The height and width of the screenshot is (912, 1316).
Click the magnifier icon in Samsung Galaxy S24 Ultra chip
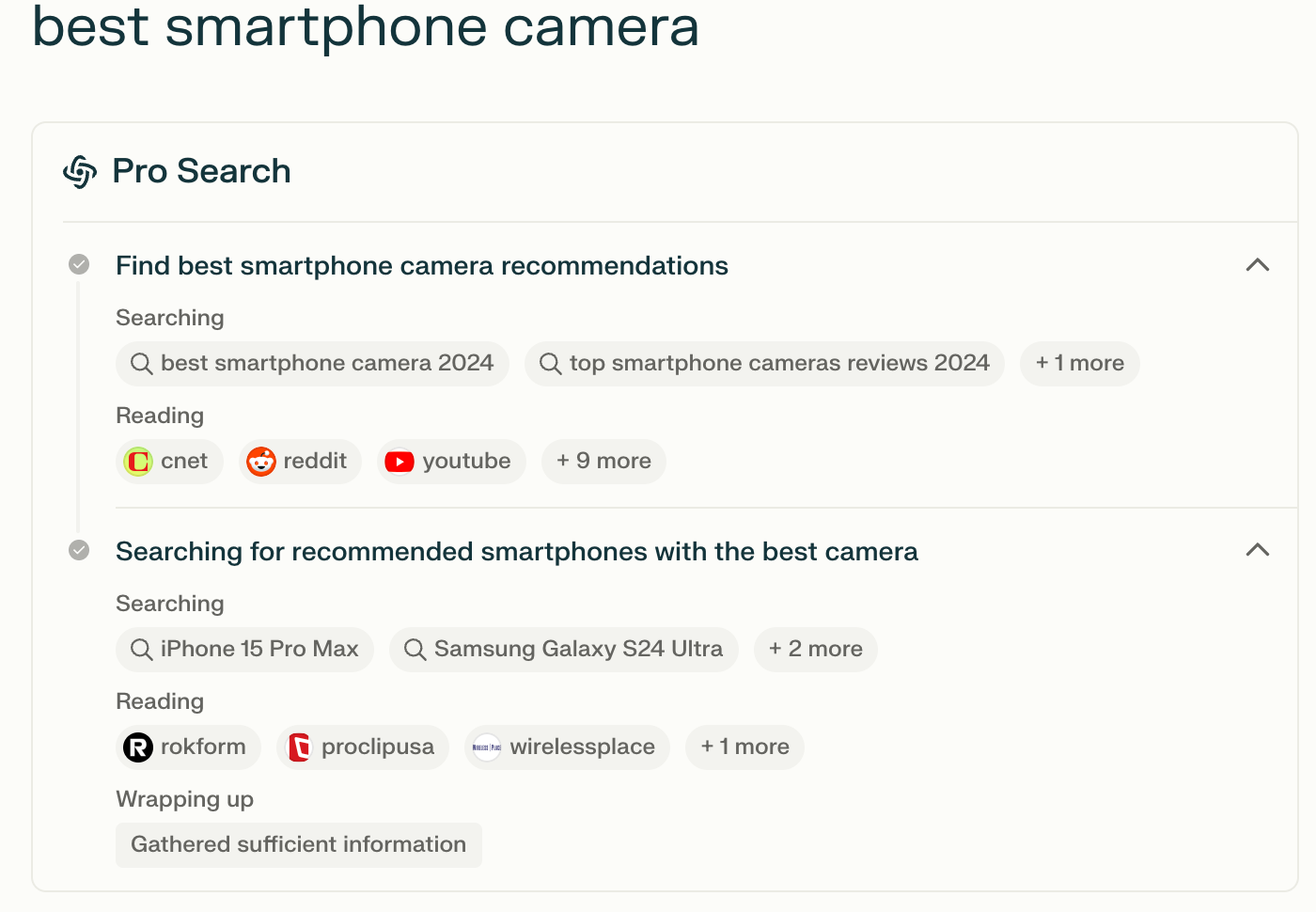(415, 650)
